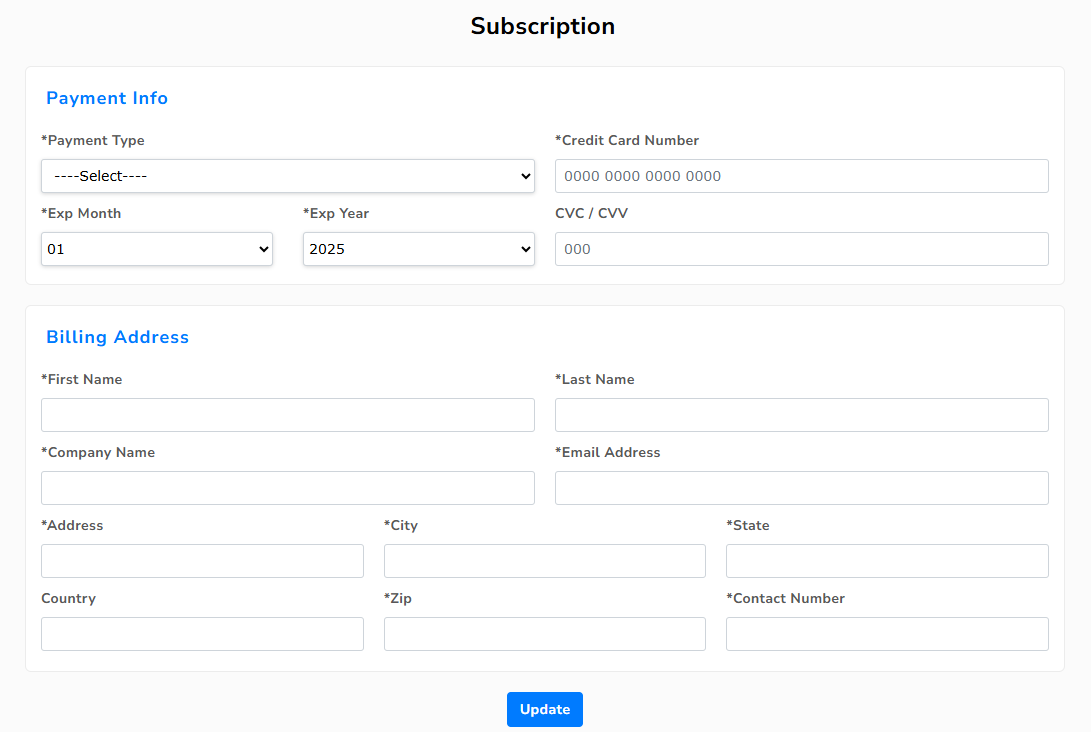Image resolution: width=1091 pixels, height=747 pixels.
Task: Focus the CVC / CVV input
Action: click(x=801, y=249)
